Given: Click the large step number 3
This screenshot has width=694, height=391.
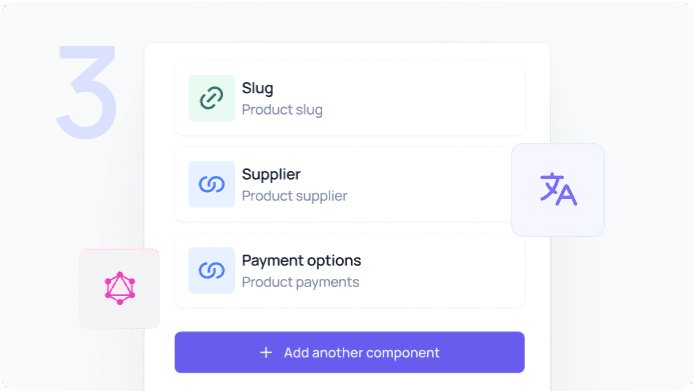Looking at the screenshot, I should pos(87,92).
